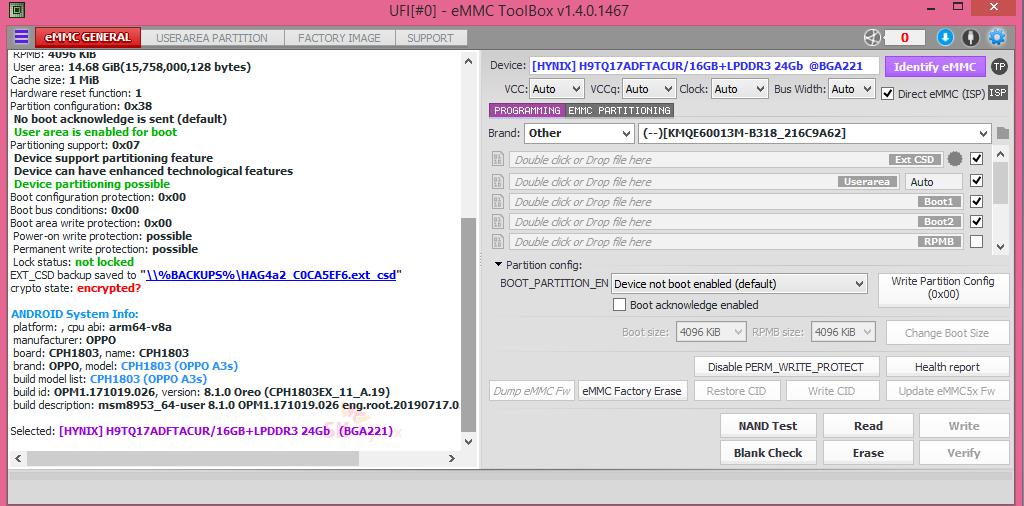Open the BOOT_PARTITION_EN dropdown

739,284
